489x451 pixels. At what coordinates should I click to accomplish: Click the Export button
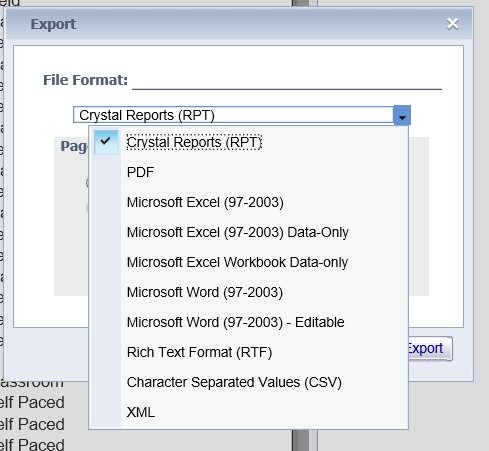tap(430, 349)
